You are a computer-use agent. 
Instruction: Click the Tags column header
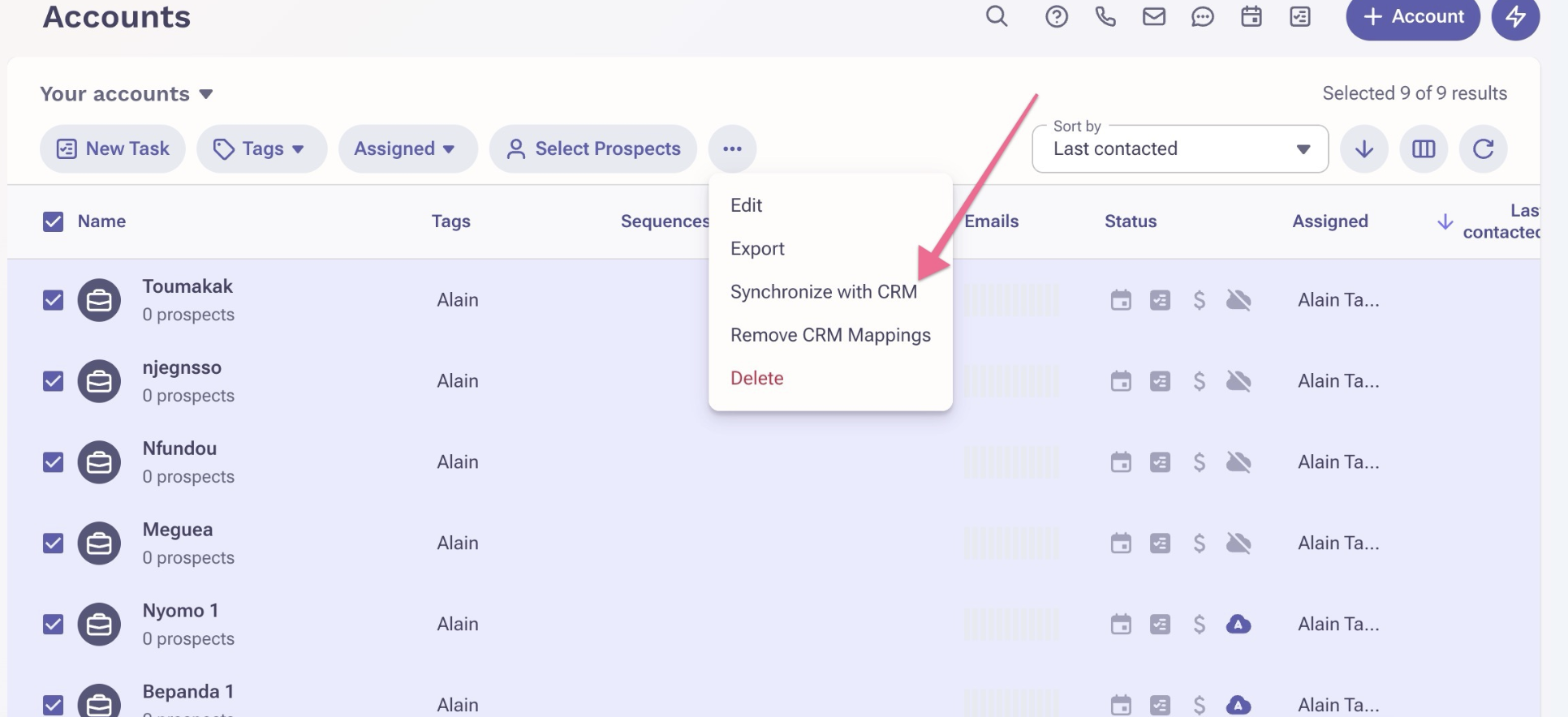[x=450, y=221]
